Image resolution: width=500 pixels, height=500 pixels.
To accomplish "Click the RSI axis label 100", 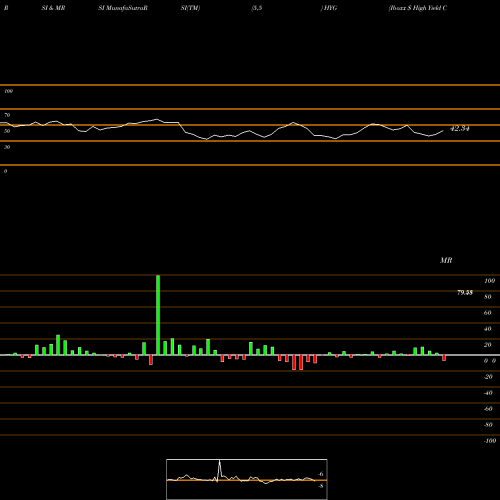I will (8, 91).
